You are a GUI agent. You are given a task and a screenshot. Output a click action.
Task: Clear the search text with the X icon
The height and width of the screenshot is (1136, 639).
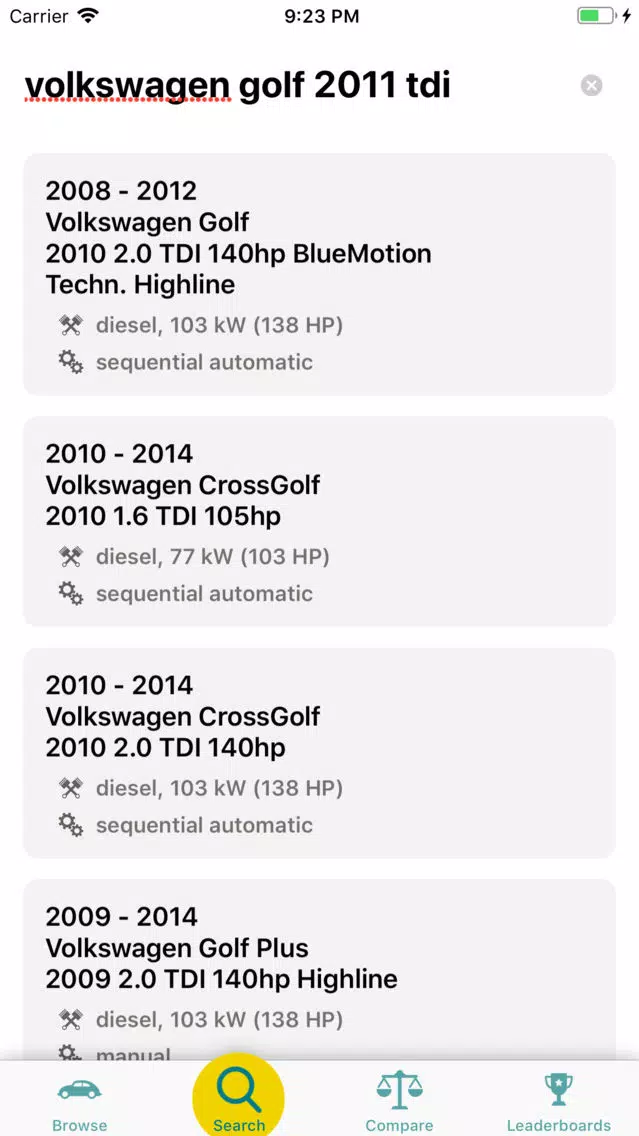591,85
